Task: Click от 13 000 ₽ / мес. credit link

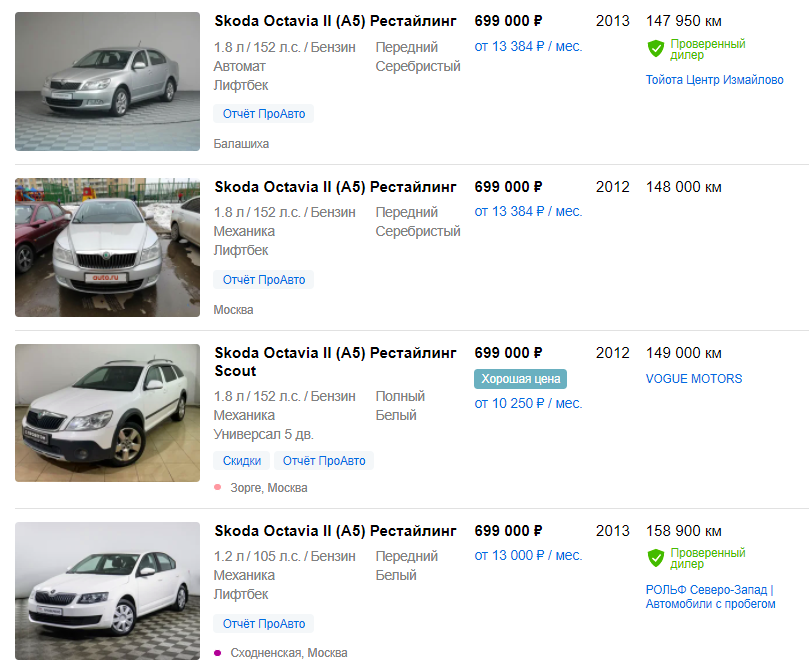Action: pyautogui.click(x=528, y=556)
